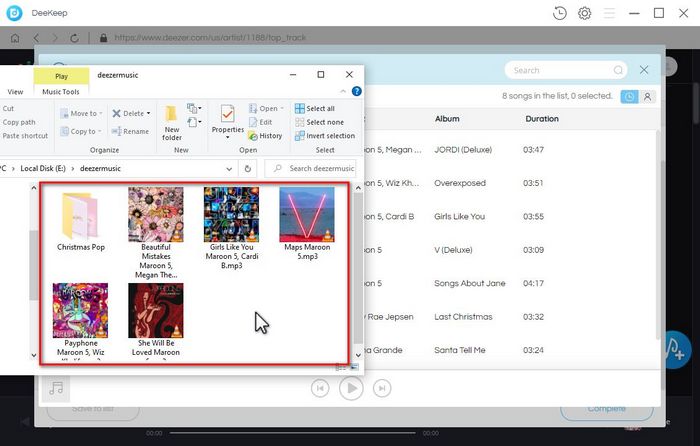
Task: Select the Santa Tell Me album cell
Action: tap(459, 350)
